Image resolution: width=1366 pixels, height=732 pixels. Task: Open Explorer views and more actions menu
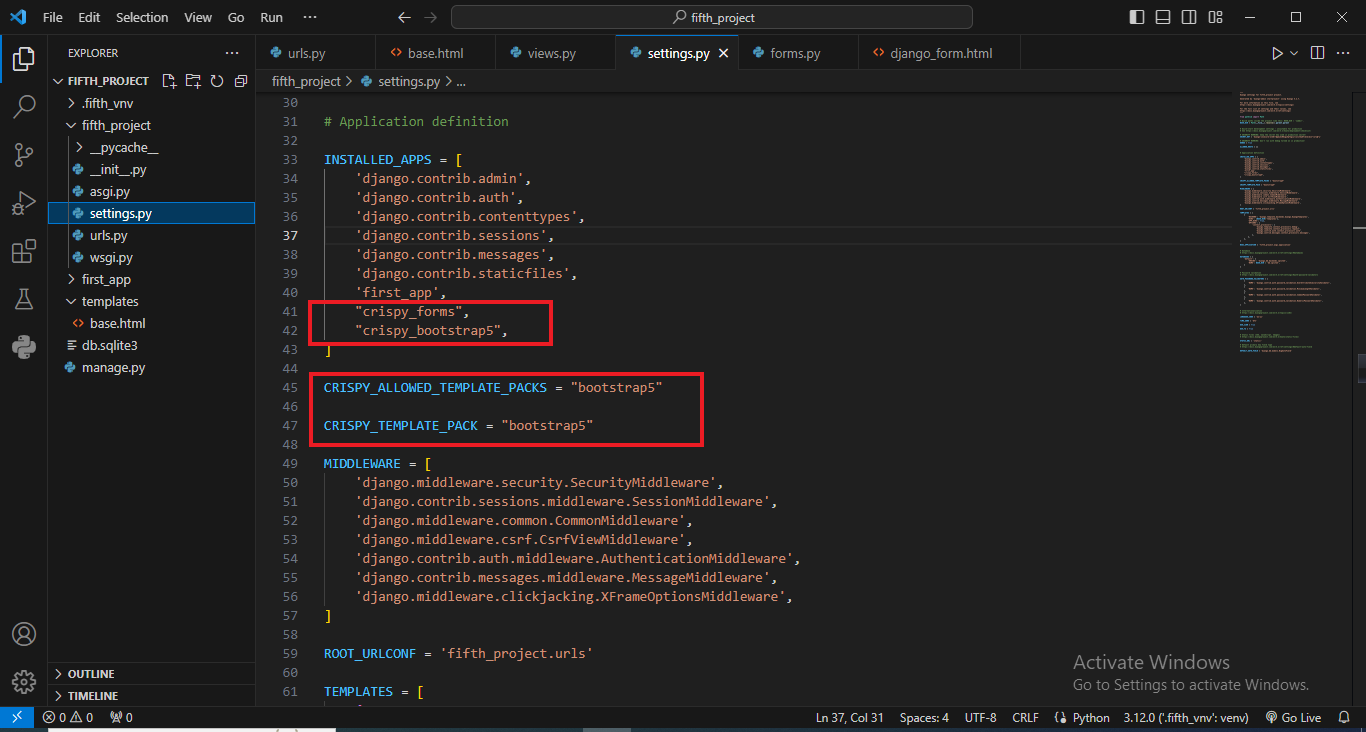click(x=232, y=53)
